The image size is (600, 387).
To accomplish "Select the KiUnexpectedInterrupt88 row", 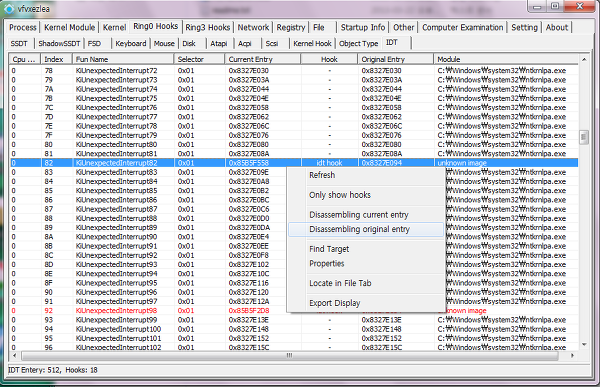I will pyautogui.click(x=294, y=218).
